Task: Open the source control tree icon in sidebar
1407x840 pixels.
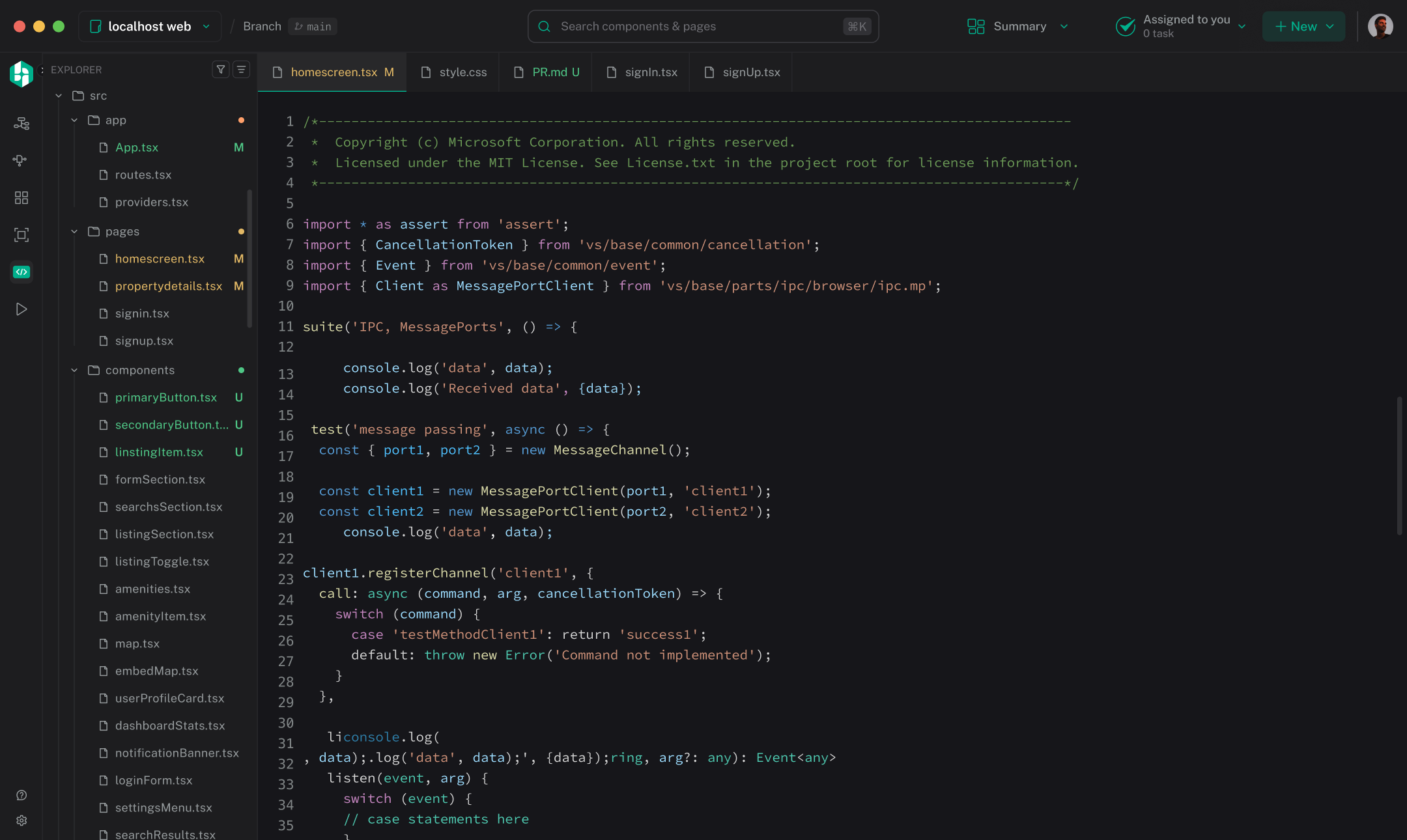Action: pyautogui.click(x=21, y=123)
